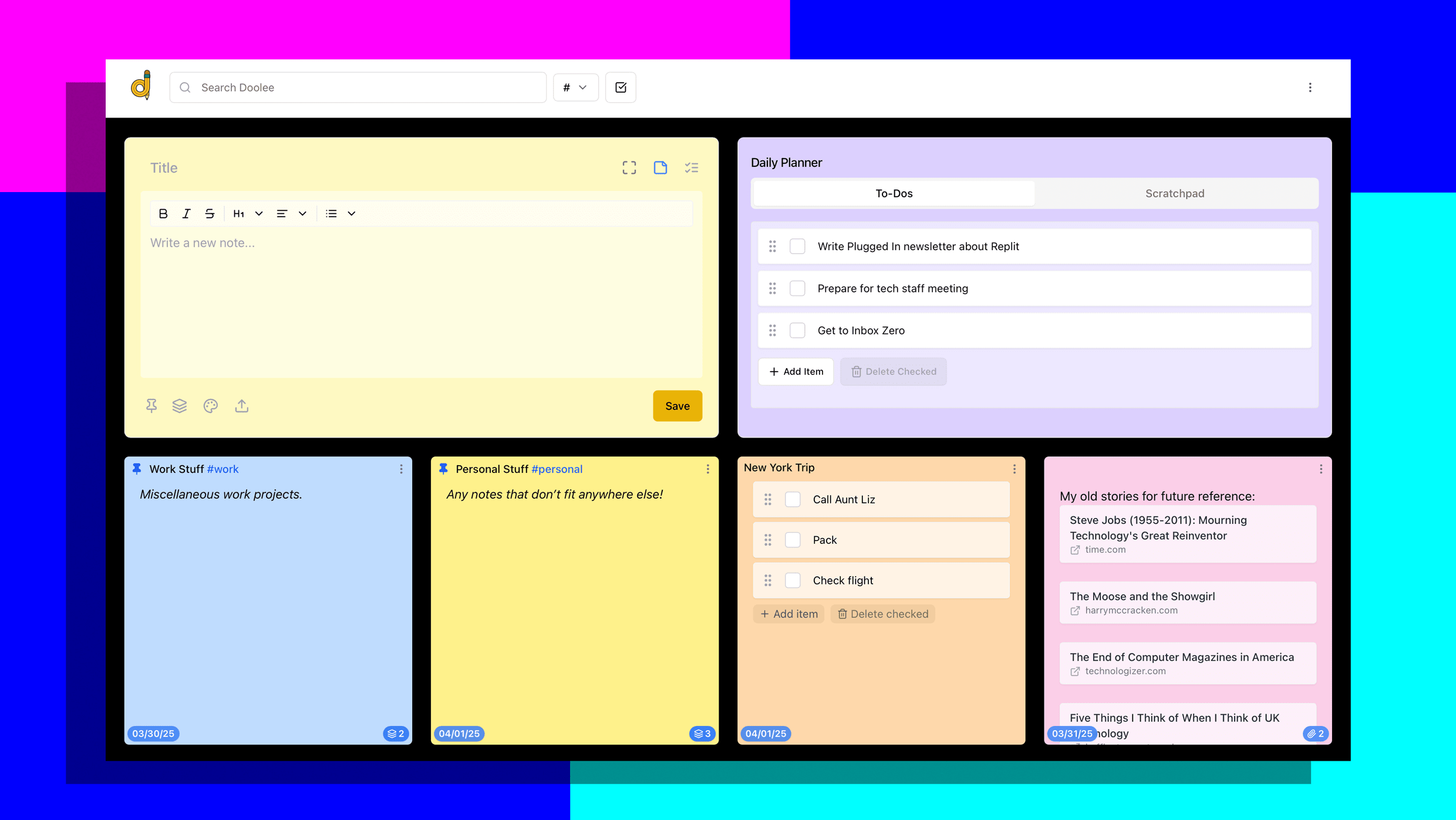The height and width of the screenshot is (820, 1456).
Task: Expand the note editor to fullscreen
Action: [628, 167]
